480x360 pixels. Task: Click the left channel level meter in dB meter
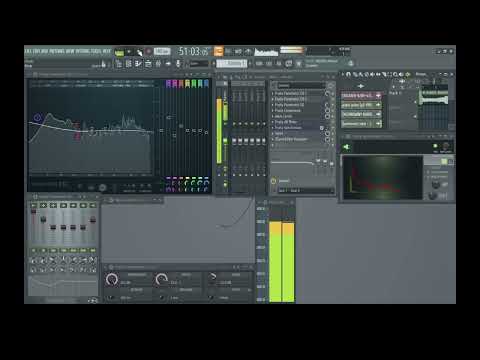coord(275,262)
